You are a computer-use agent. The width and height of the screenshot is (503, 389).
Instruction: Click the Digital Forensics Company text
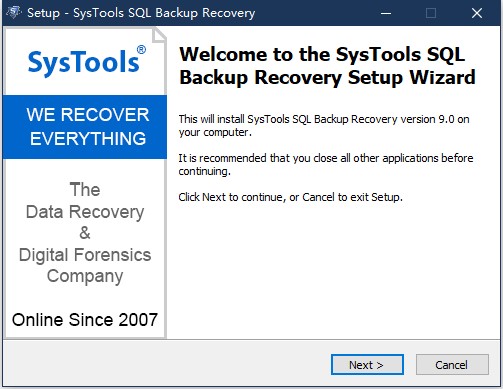pos(85,266)
